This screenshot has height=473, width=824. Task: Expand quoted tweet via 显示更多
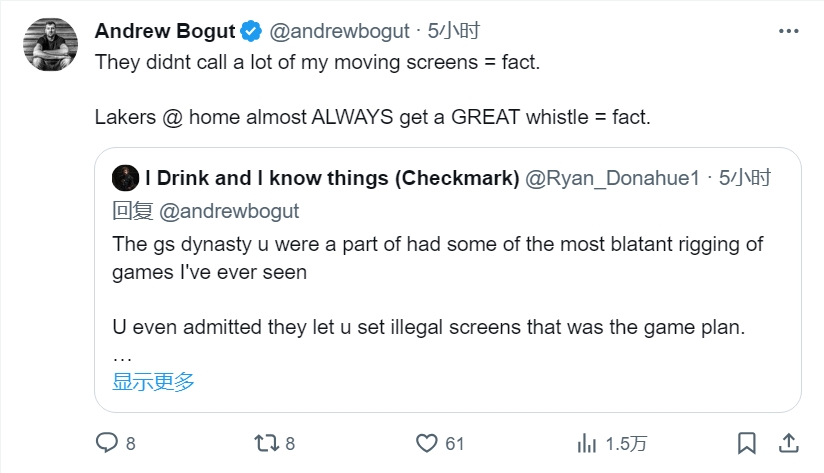[x=153, y=381]
